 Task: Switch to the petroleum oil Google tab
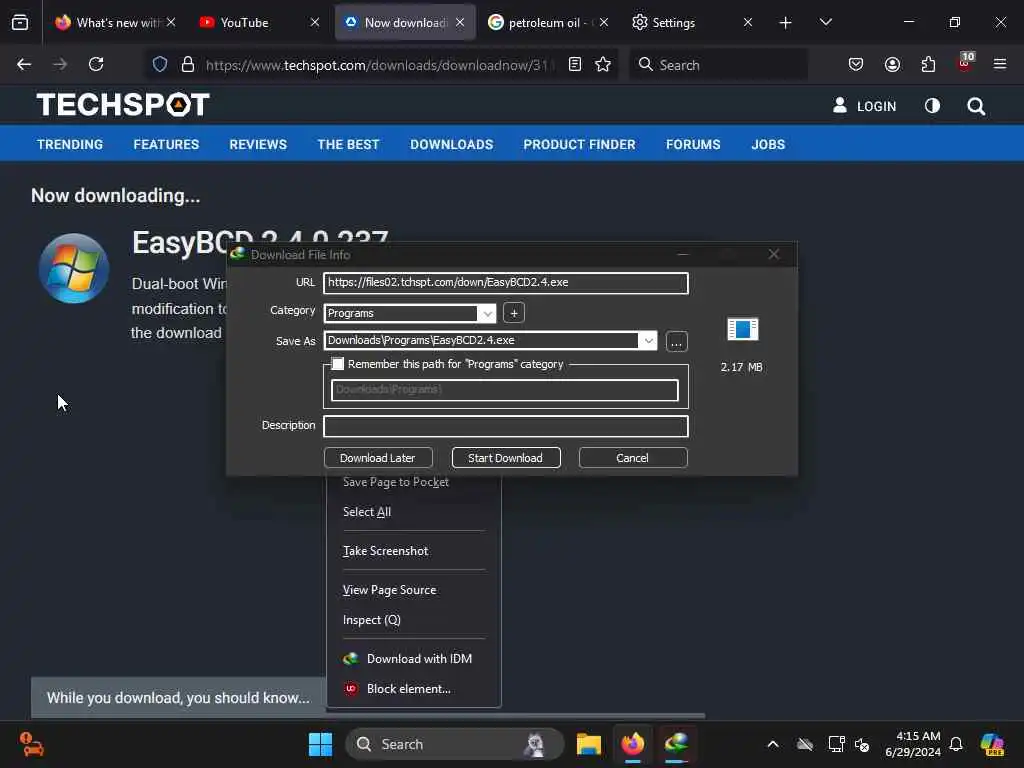(x=547, y=22)
